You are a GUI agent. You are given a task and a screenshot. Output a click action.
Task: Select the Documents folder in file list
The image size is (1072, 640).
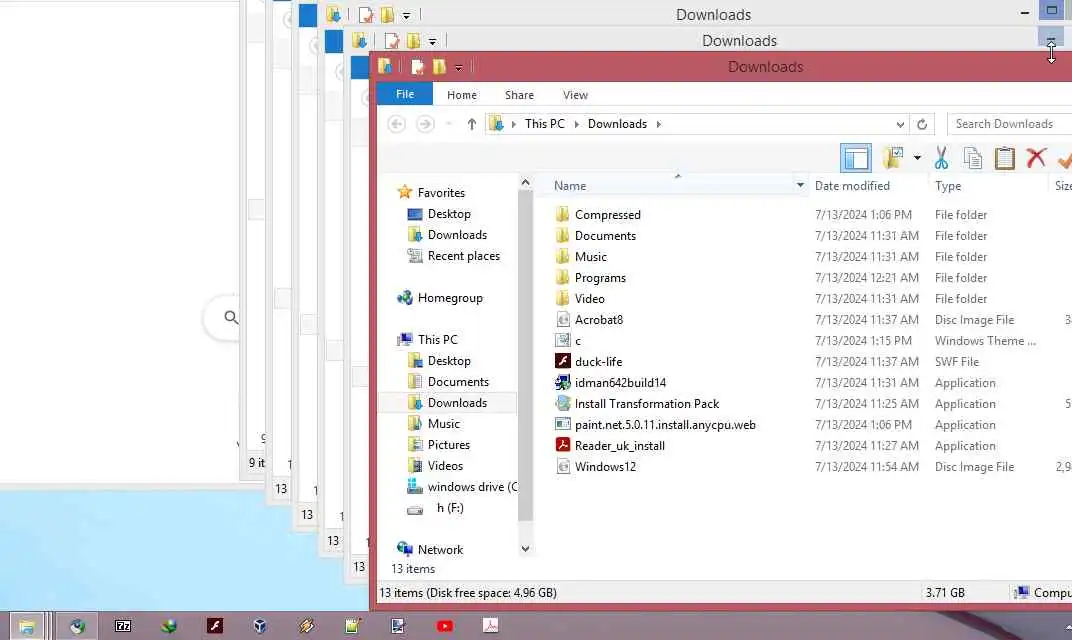605,236
